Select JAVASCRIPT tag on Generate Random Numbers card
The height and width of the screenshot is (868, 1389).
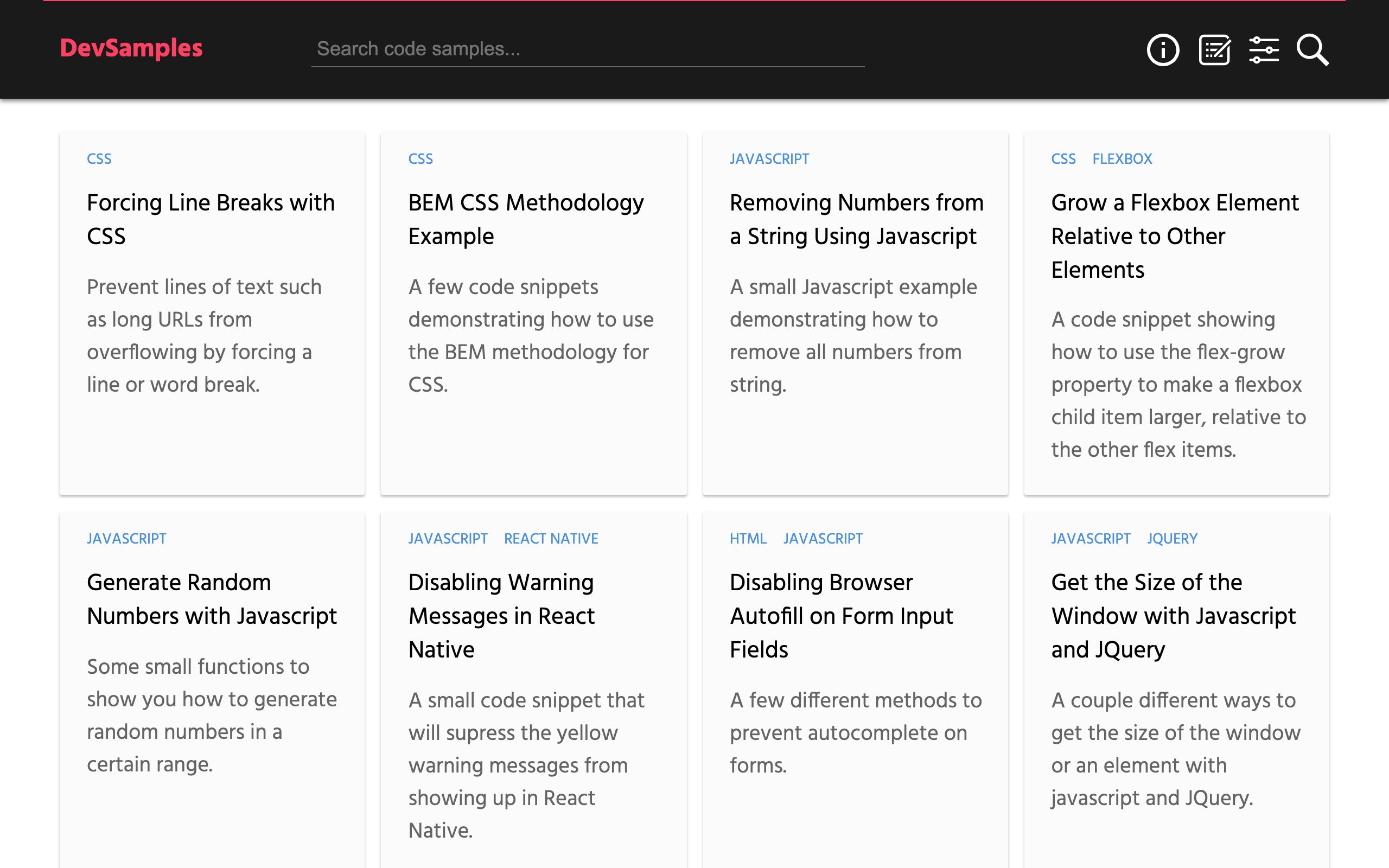126,539
